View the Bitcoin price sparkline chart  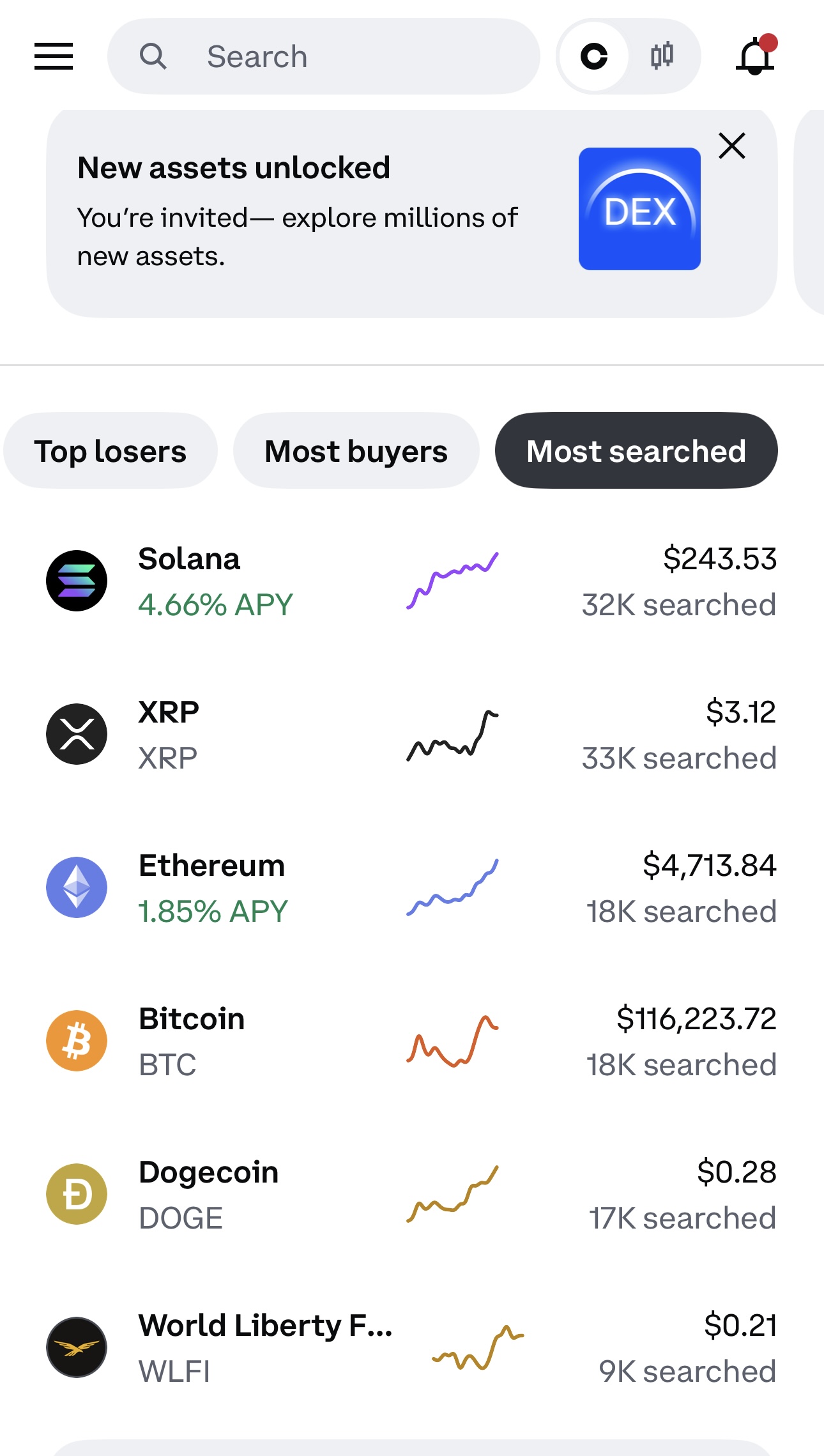click(x=452, y=1041)
